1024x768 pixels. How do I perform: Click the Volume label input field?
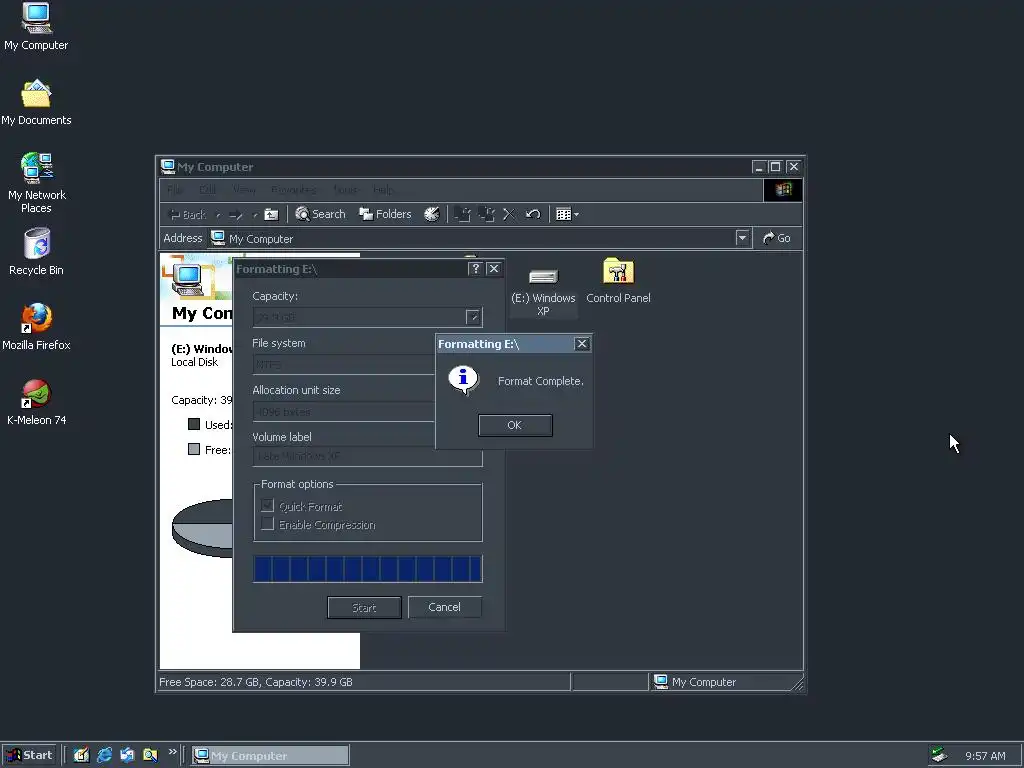(368, 456)
